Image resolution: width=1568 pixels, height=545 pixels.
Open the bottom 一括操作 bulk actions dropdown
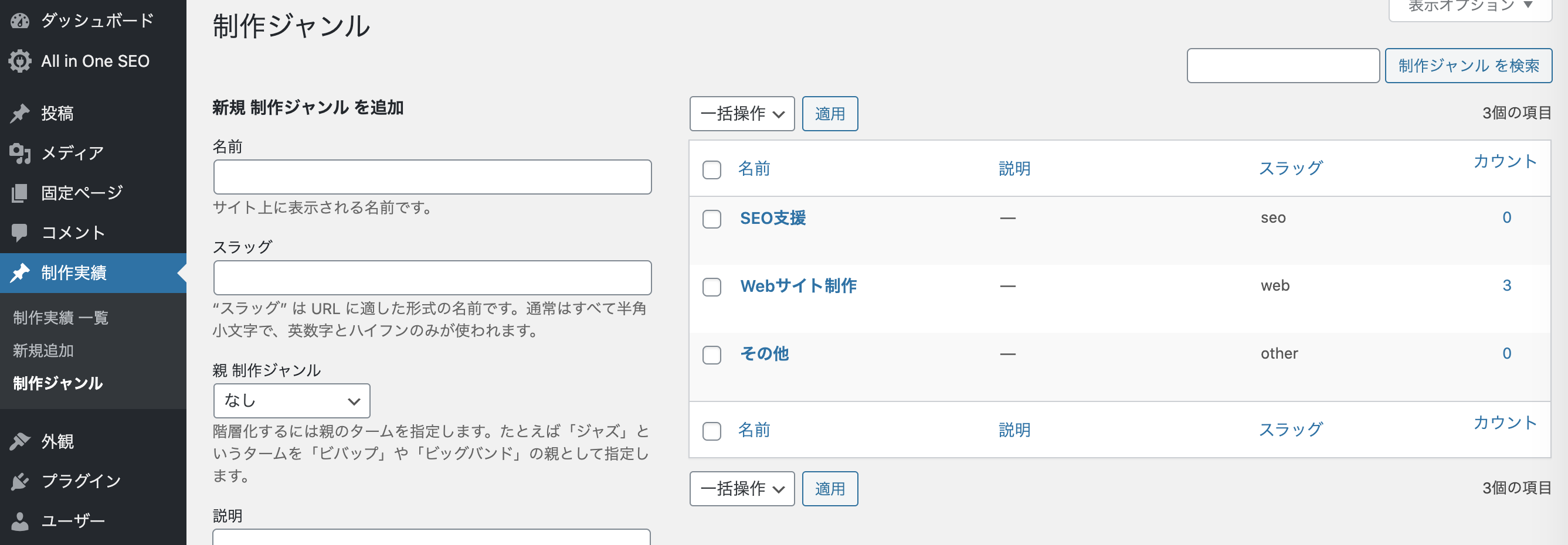click(x=741, y=488)
